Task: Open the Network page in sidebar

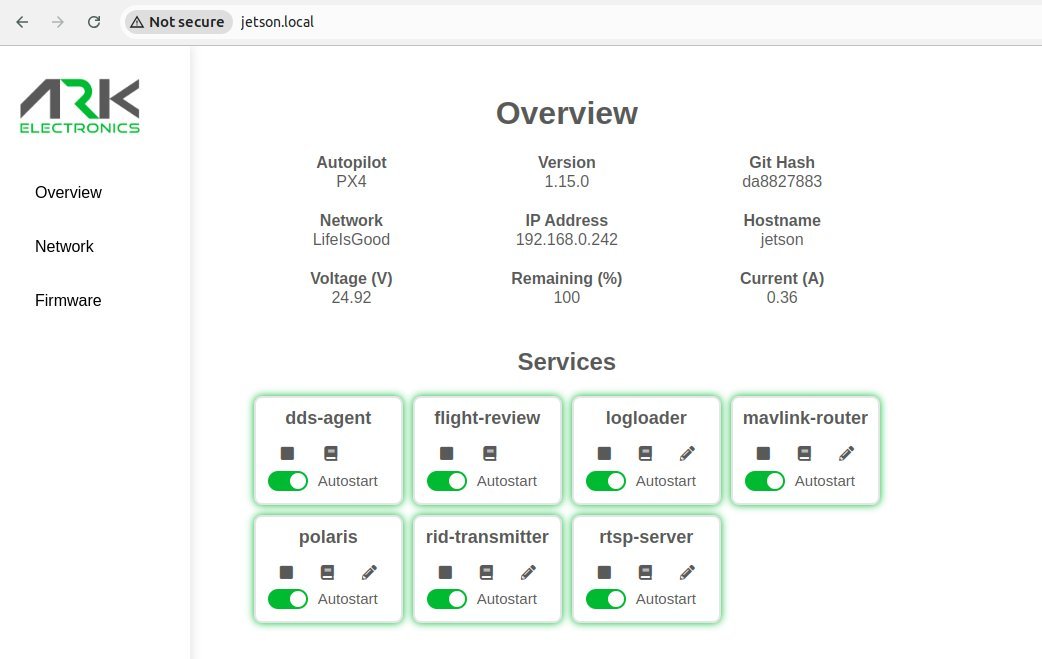Action: [64, 246]
